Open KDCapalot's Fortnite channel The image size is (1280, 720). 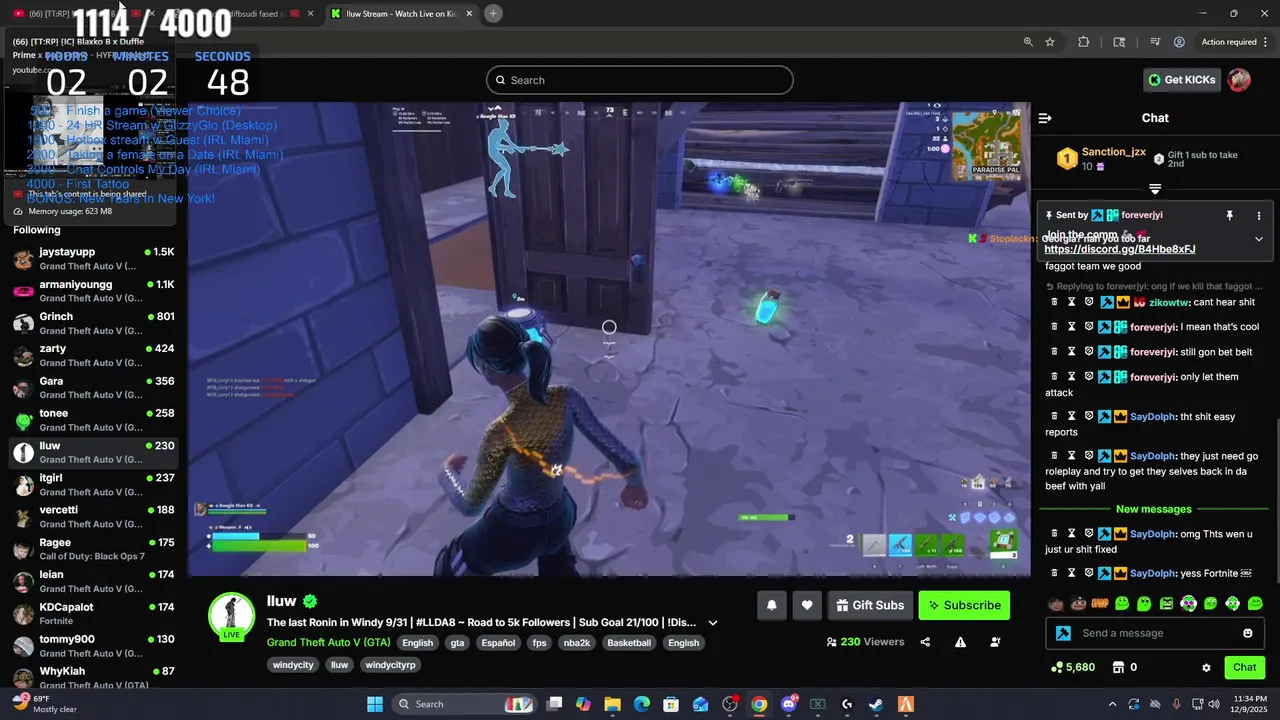(94, 613)
